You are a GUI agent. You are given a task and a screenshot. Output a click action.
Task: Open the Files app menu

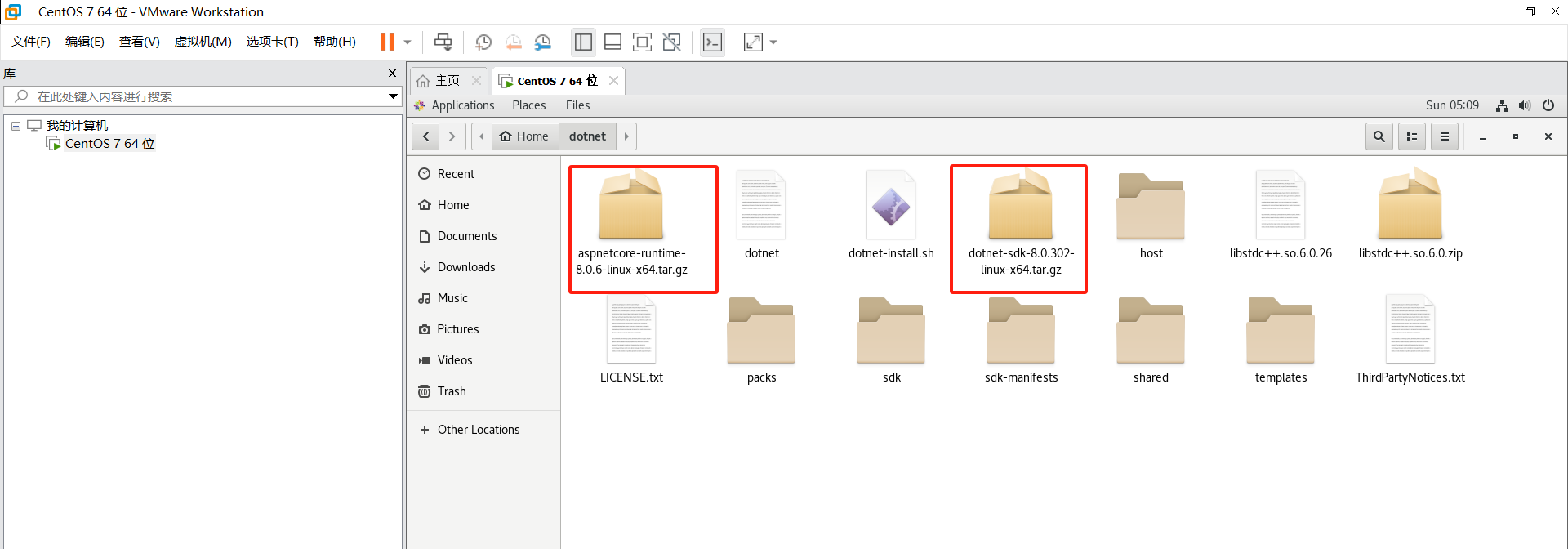click(x=577, y=105)
